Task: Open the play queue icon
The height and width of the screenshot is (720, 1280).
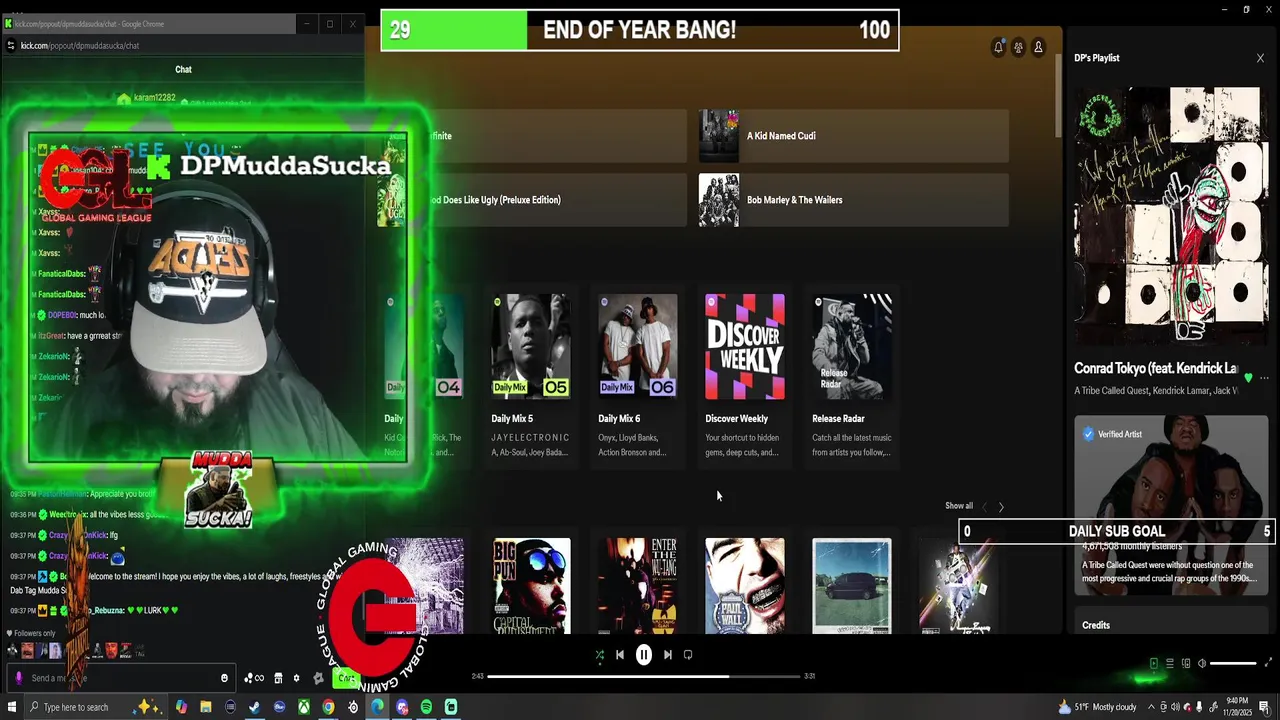Action: 1169,663
